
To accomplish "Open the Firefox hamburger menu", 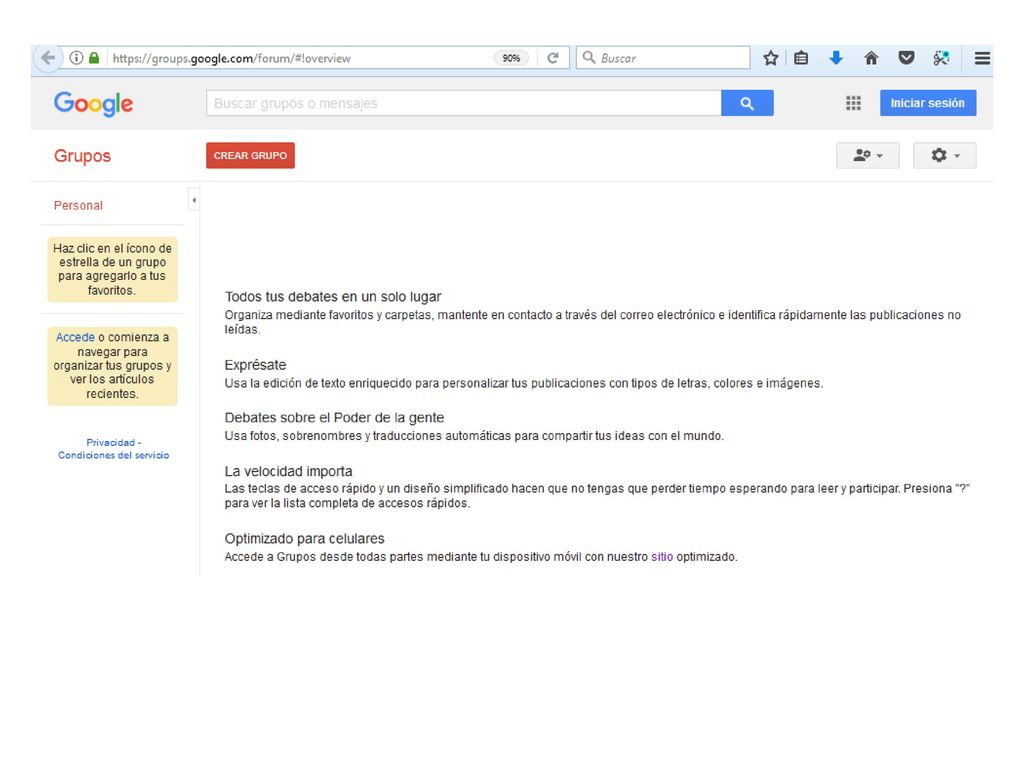I will tap(982, 58).
